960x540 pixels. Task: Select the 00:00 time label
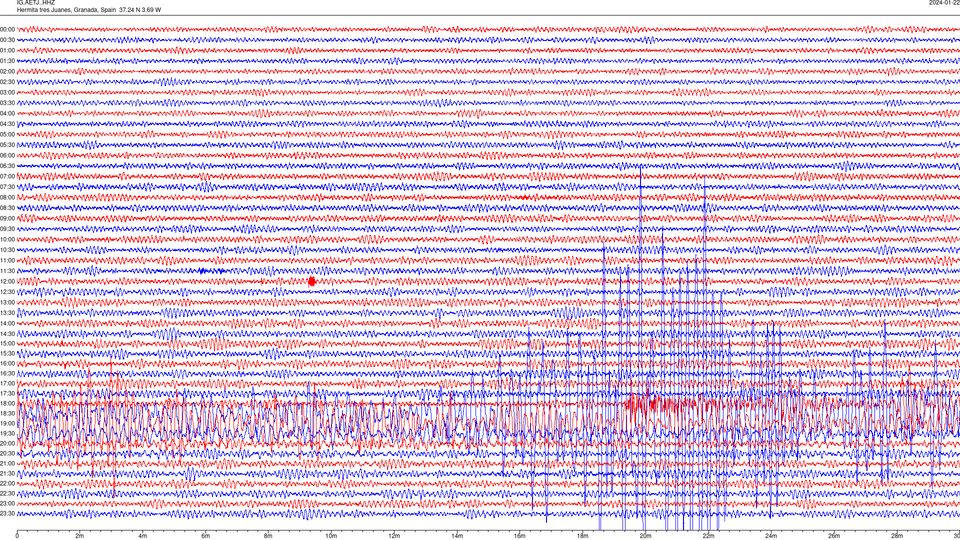7,29
